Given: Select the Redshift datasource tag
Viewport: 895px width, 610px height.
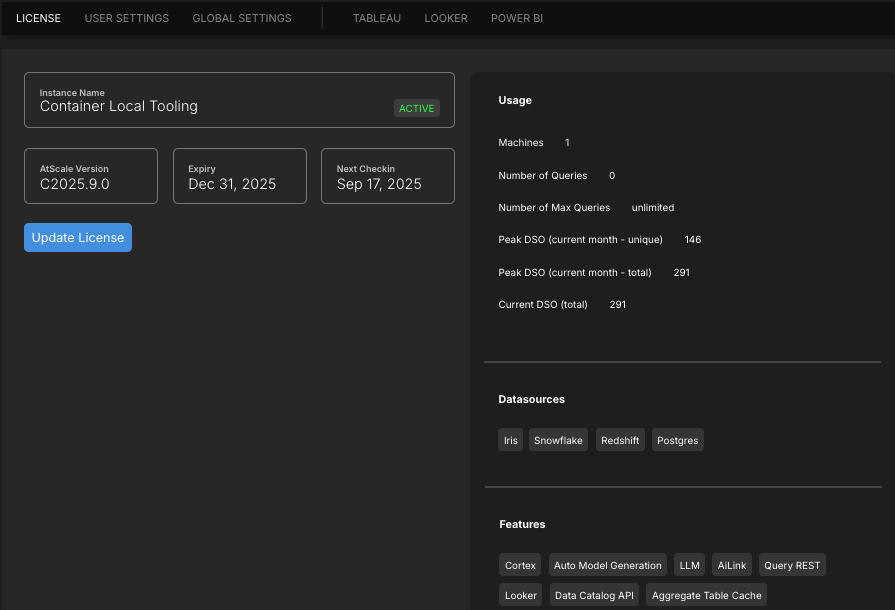Looking at the screenshot, I should pyautogui.click(x=620, y=441).
